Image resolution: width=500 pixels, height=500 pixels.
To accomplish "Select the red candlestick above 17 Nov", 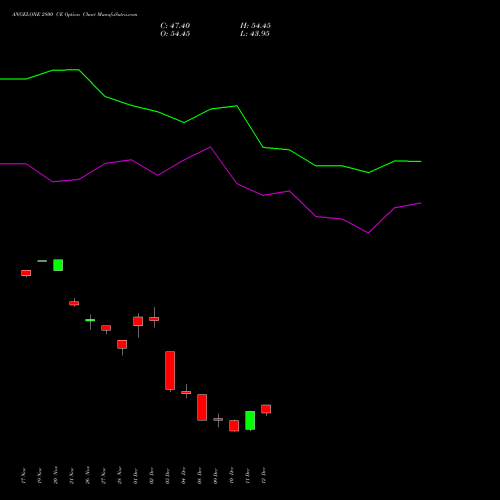I will click(26, 273).
